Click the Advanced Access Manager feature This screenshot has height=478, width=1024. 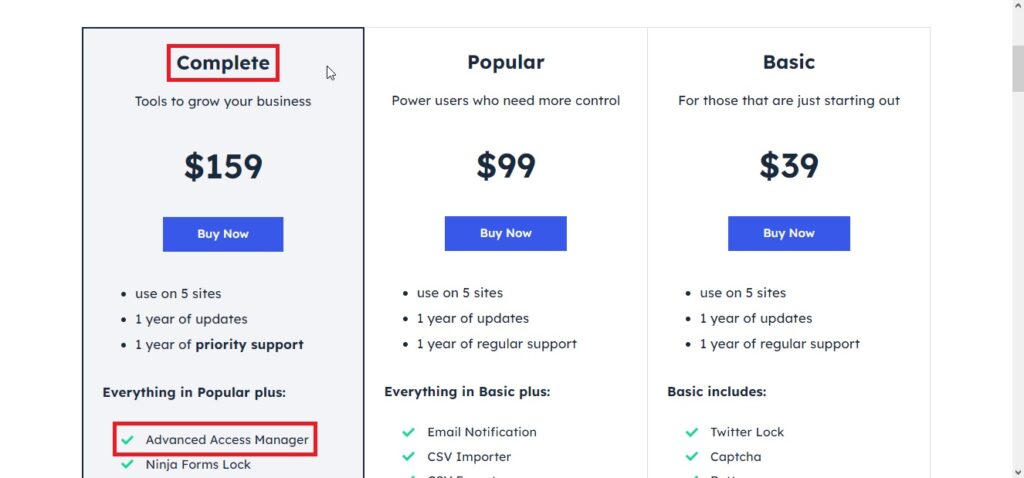(227, 440)
